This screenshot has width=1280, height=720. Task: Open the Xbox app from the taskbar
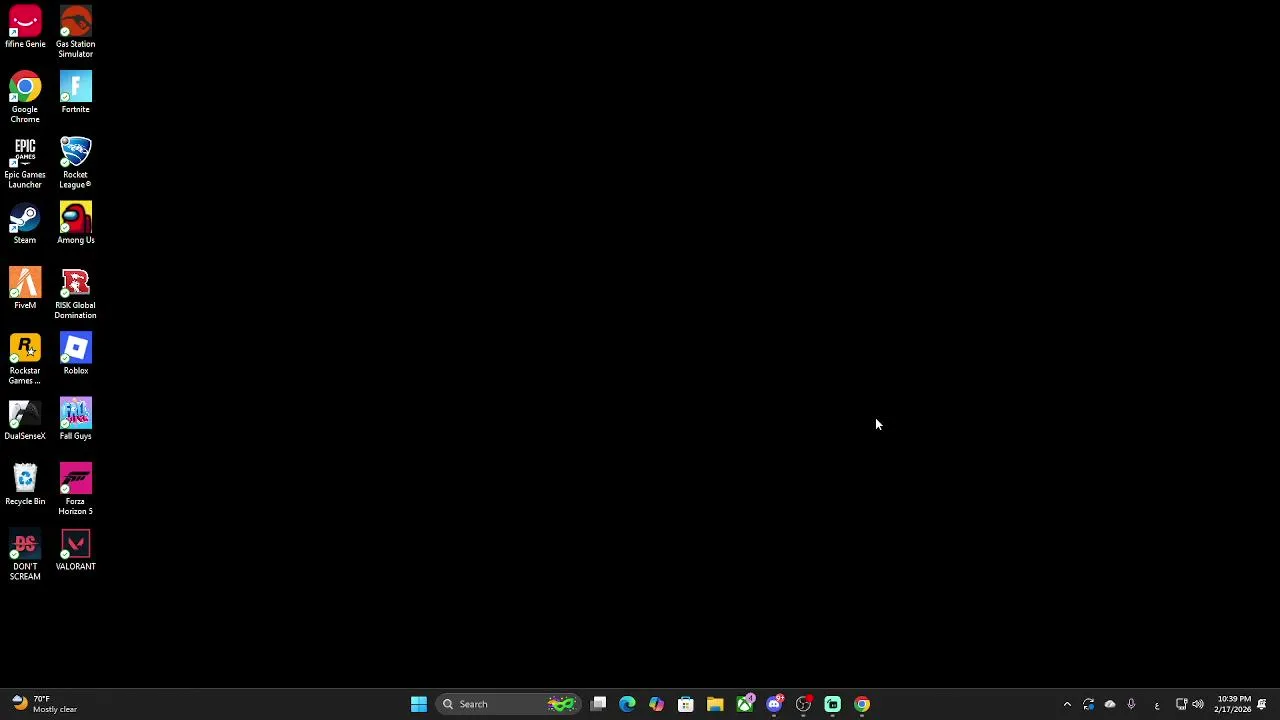[745, 704]
